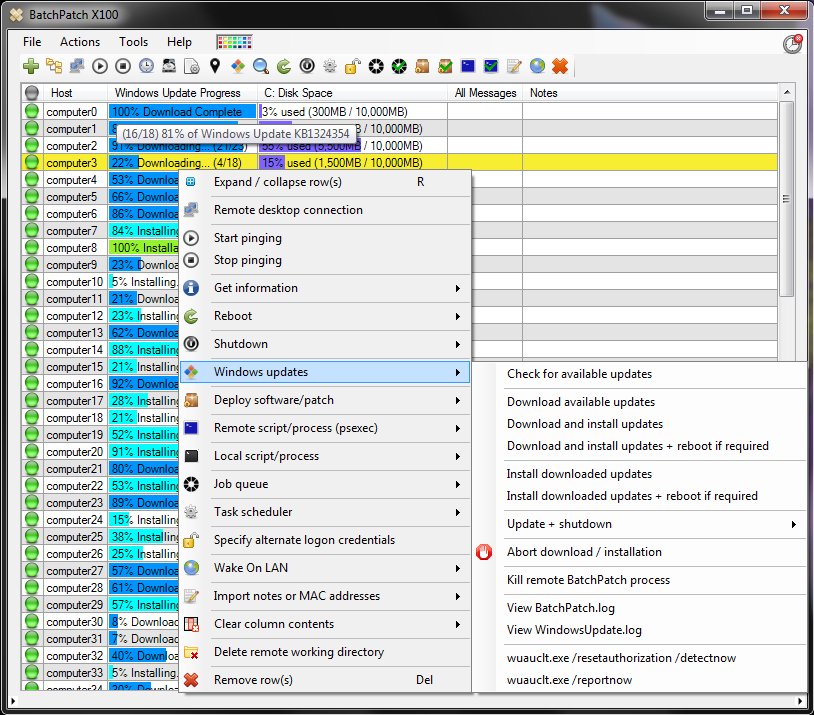Select Start pinging in context menu
Screen dimensions: 814x715
(x=325, y=238)
